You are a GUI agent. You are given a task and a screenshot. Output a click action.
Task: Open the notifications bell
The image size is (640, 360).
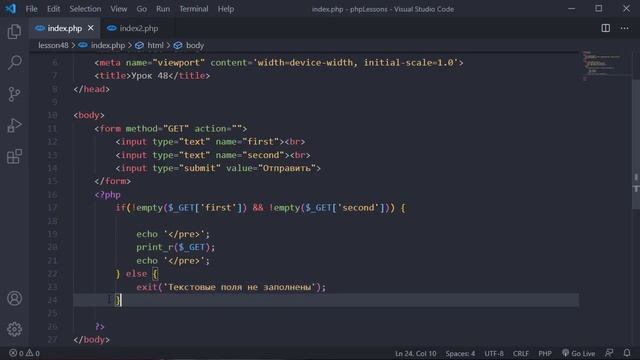627,353
